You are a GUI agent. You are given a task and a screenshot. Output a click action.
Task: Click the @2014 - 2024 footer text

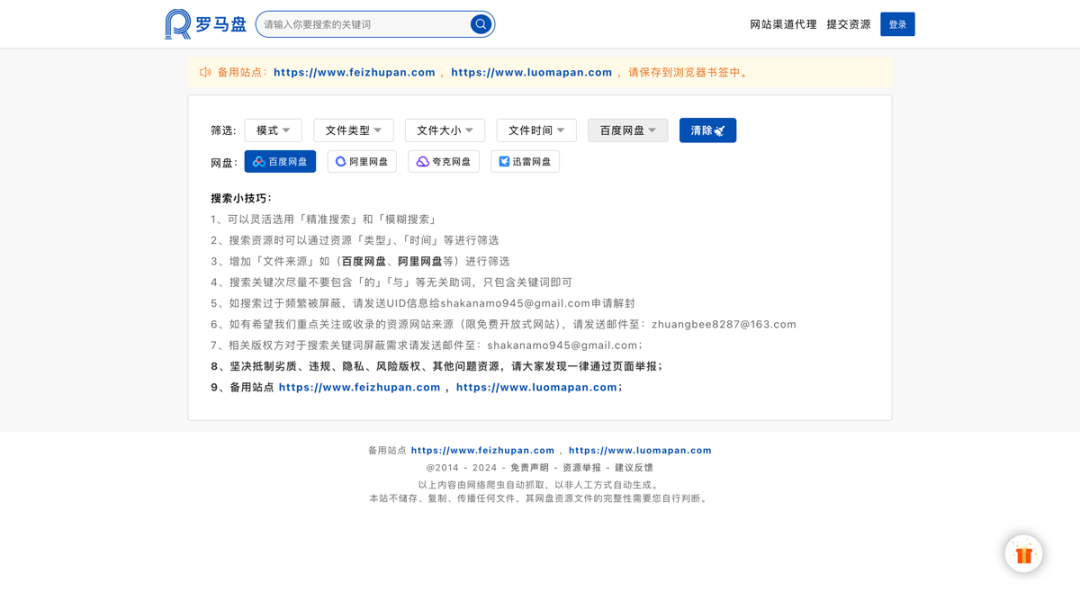click(x=461, y=467)
